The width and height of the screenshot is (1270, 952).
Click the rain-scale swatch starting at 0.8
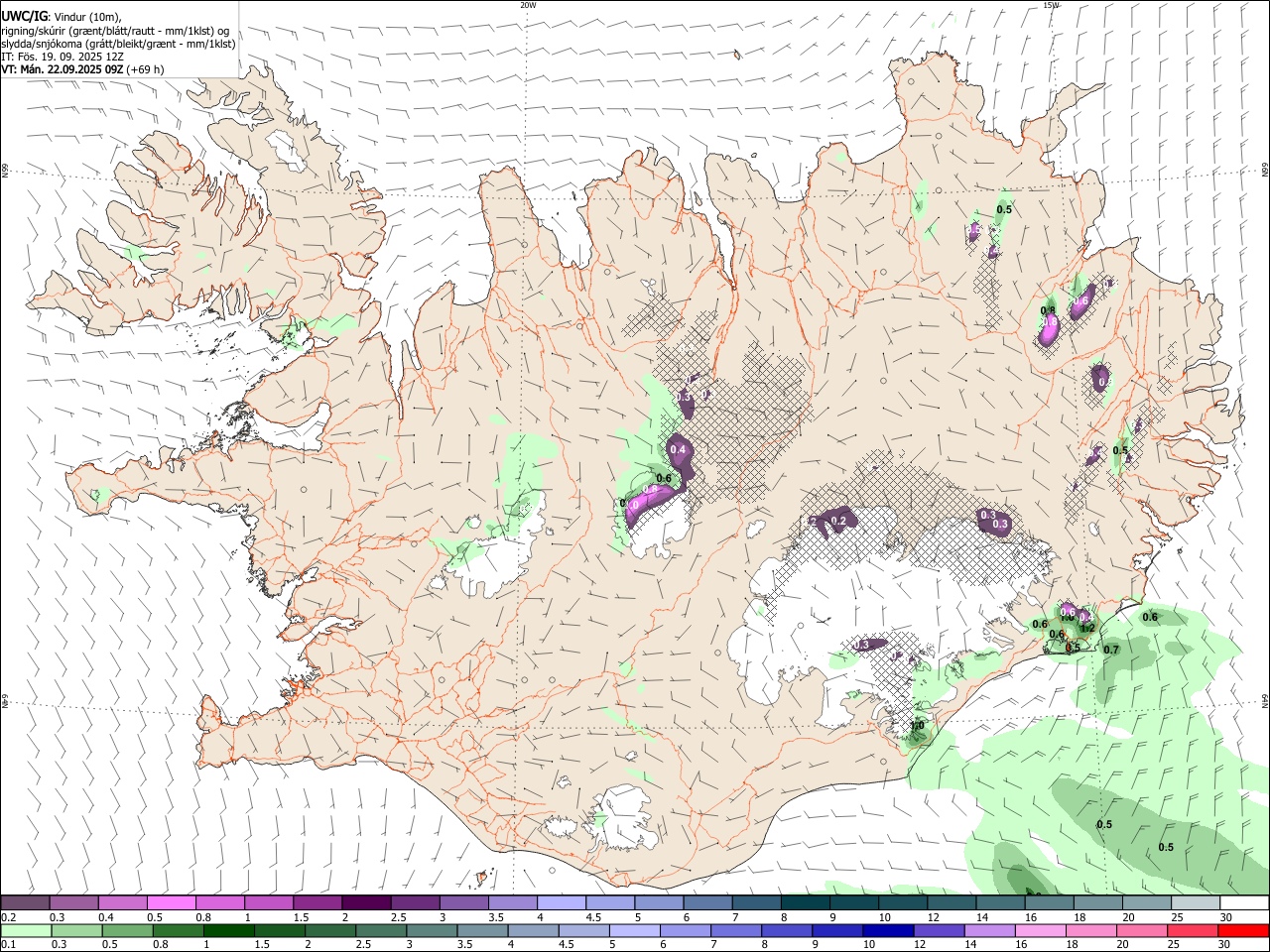[178, 930]
